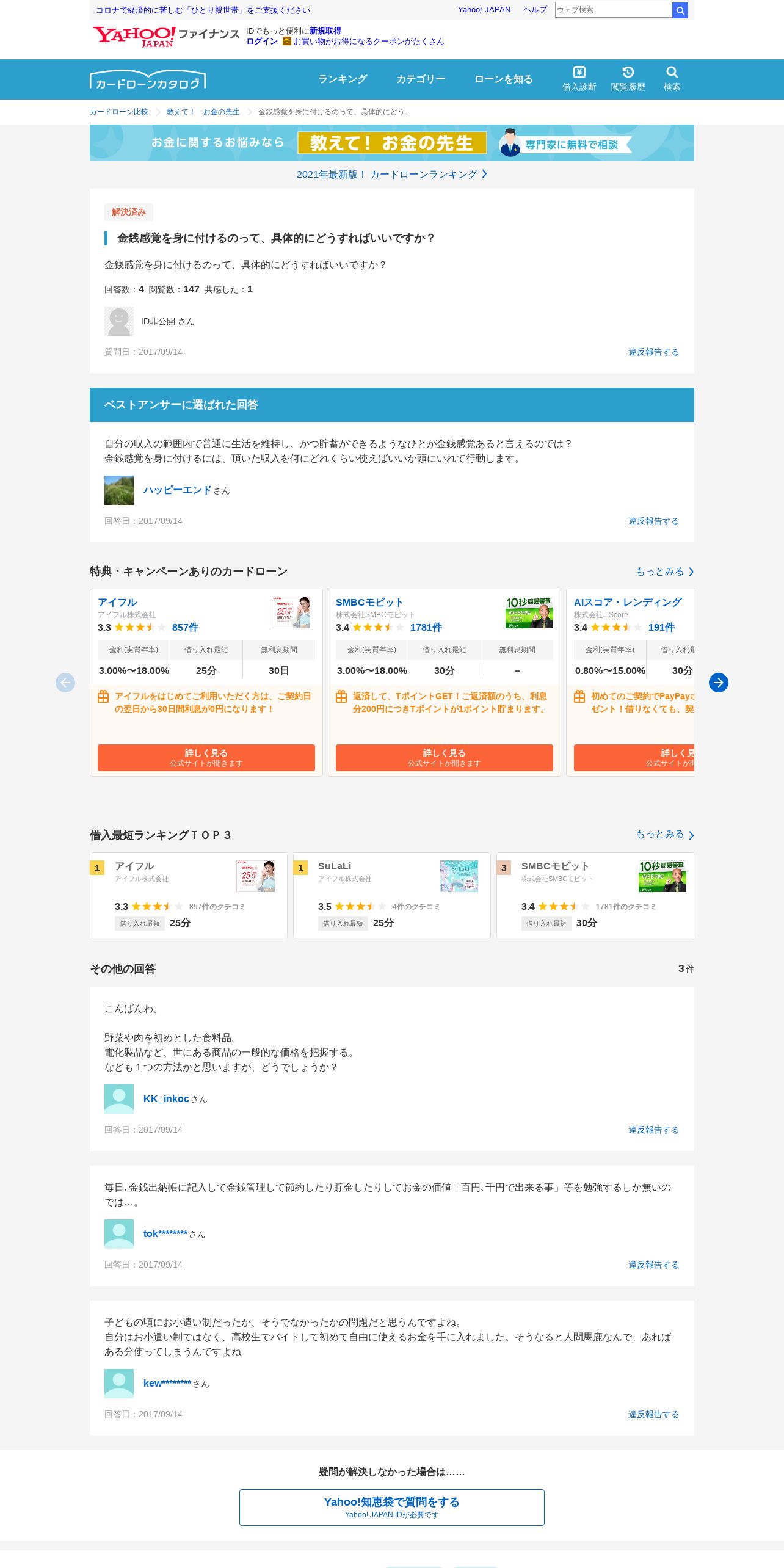Report violation on kew******** answer

(653, 1415)
